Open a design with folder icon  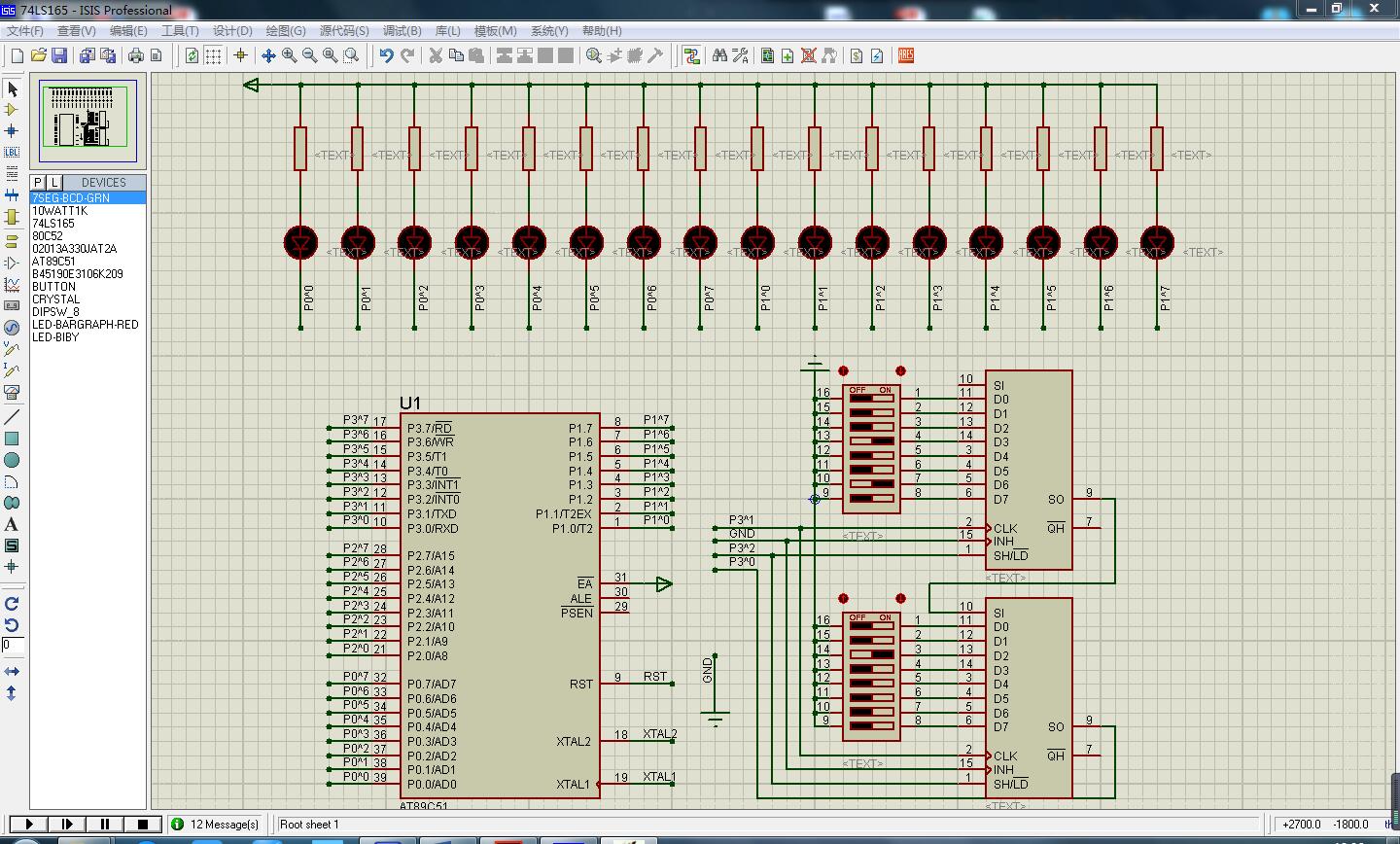pyautogui.click(x=39, y=55)
